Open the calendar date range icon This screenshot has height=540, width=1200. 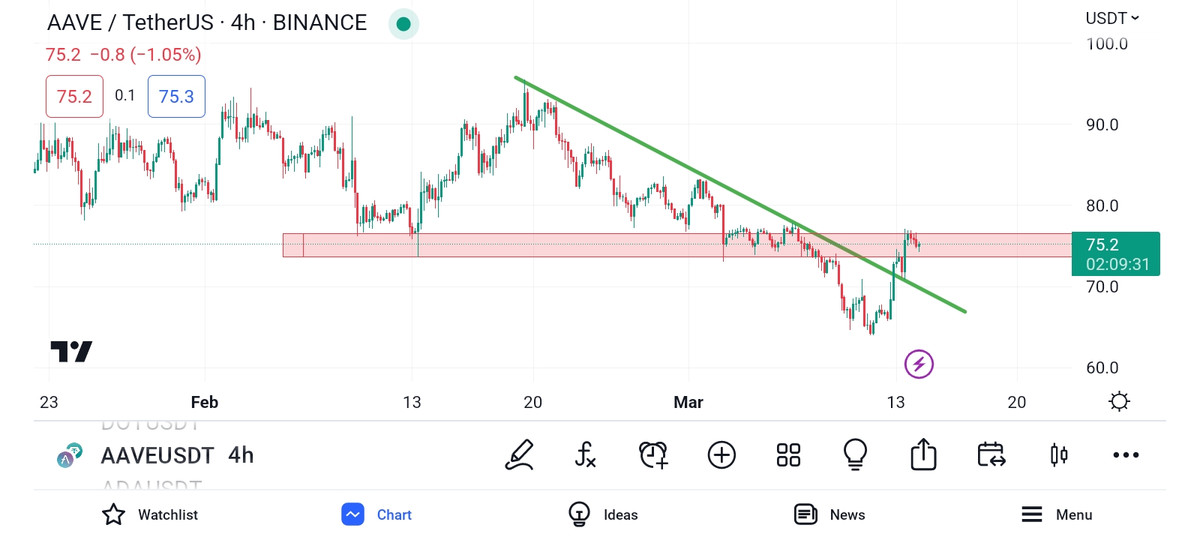(991, 455)
